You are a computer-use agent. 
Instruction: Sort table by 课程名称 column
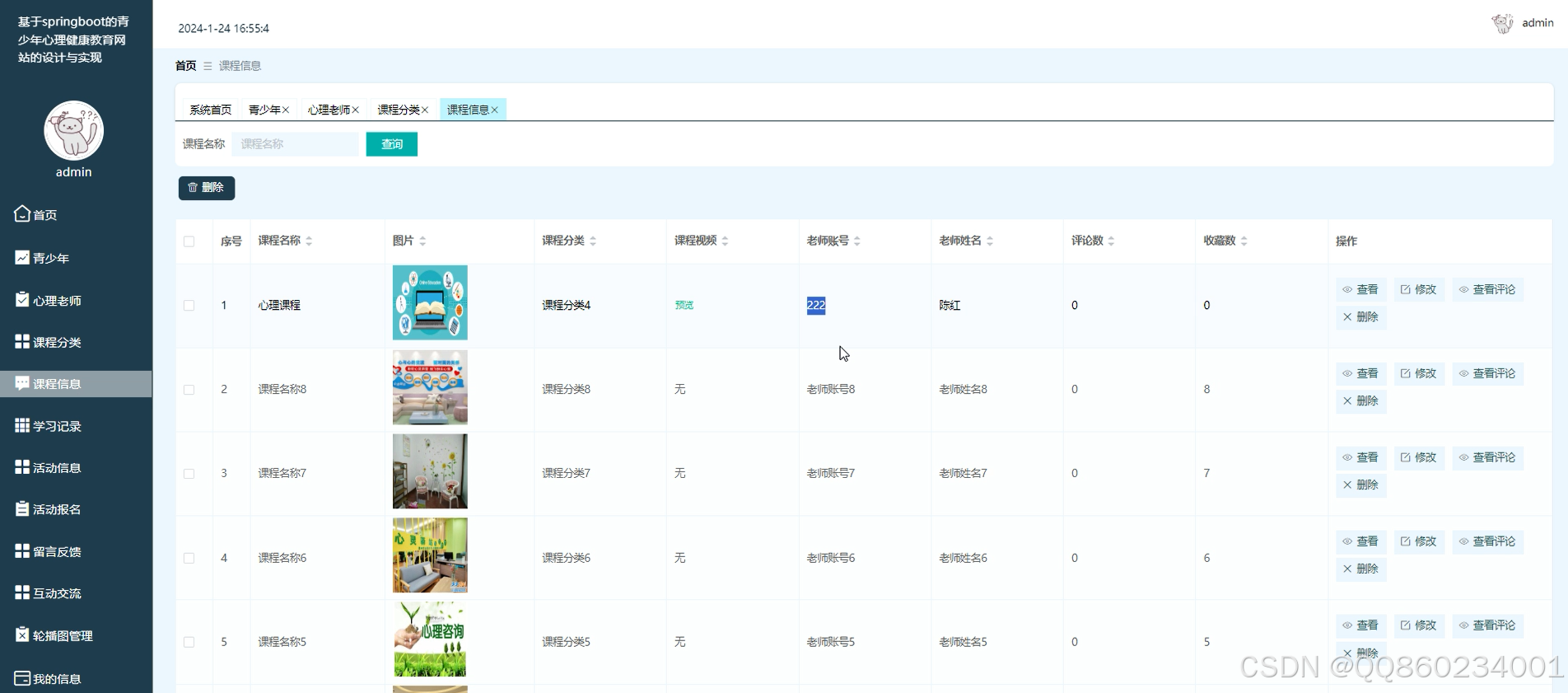[309, 241]
